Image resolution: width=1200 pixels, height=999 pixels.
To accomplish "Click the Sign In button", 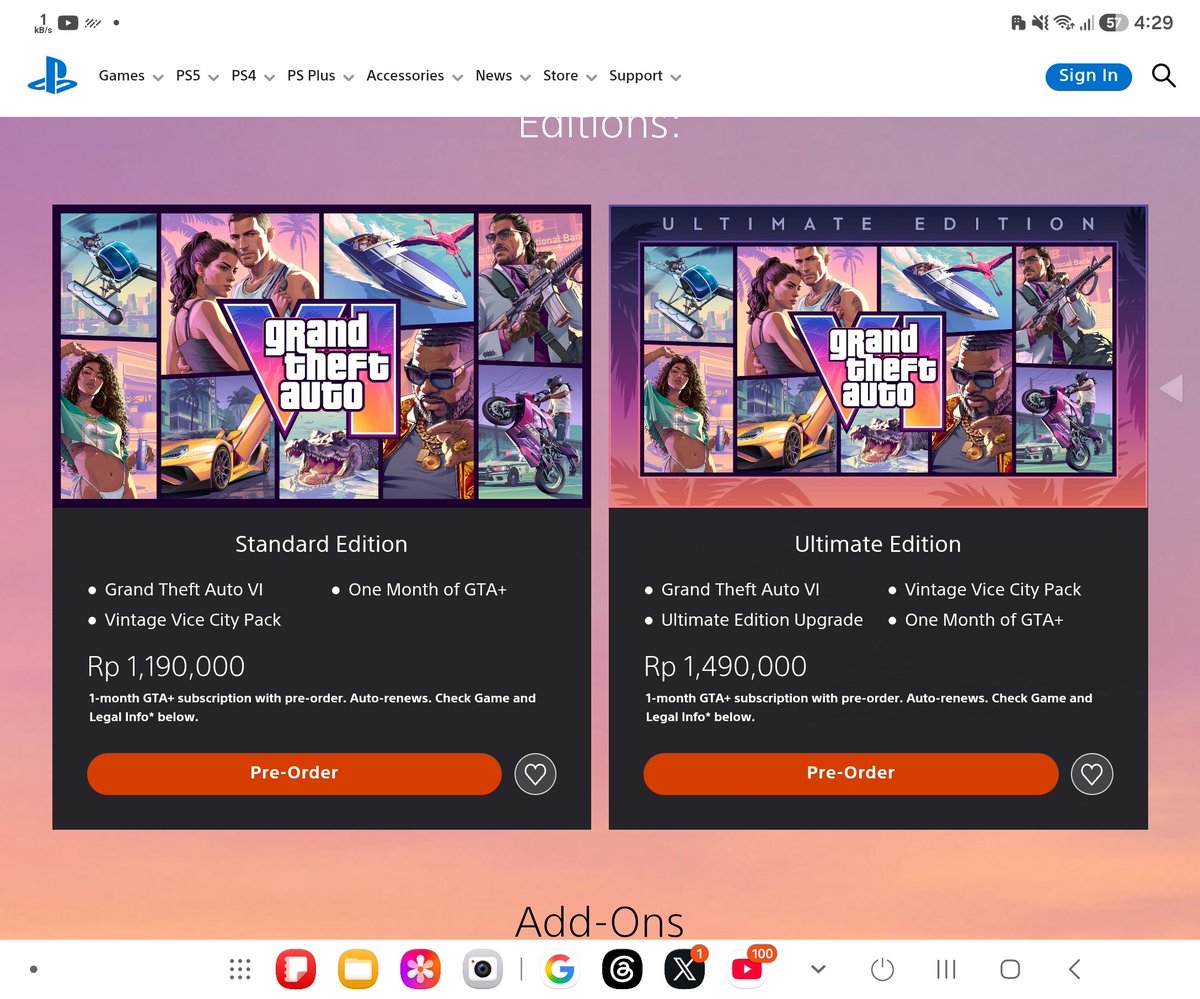I will pos(1088,76).
